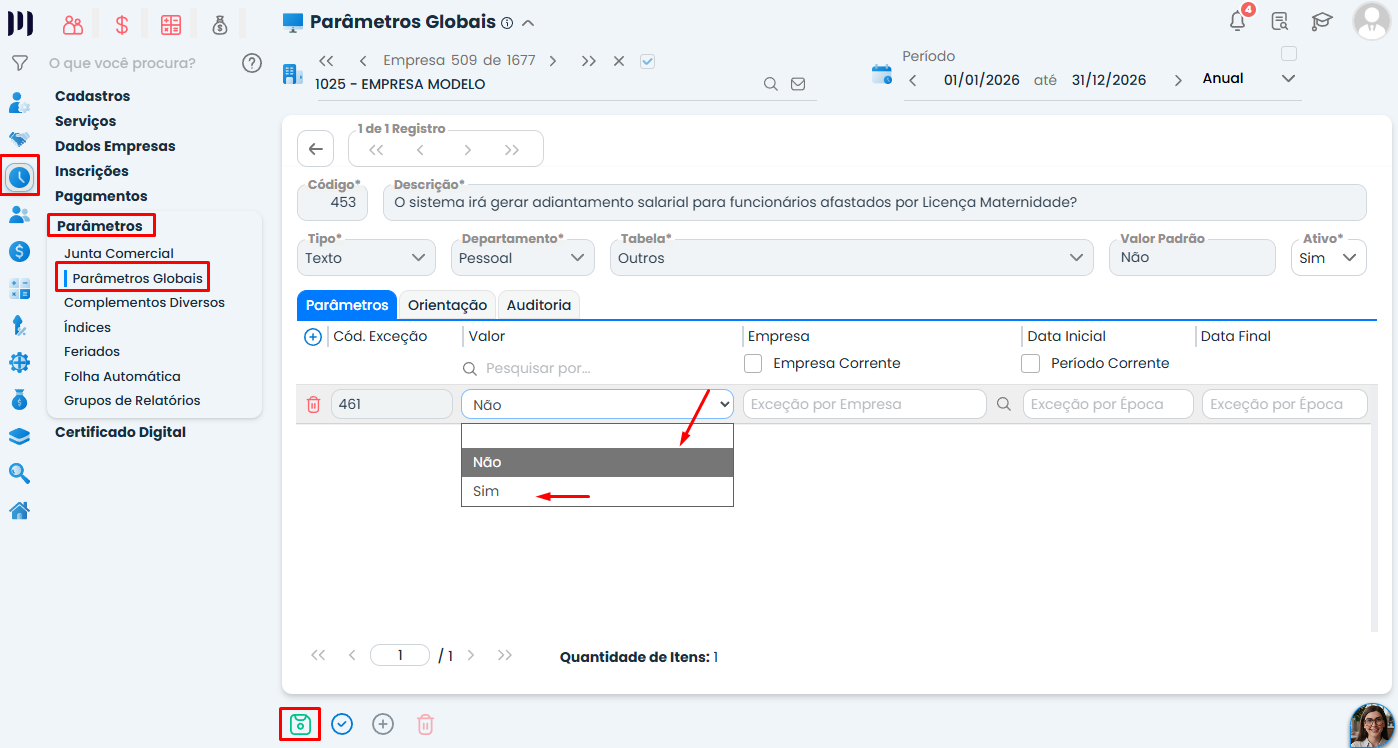Switch to the Orientação tab

pyautogui.click(x=447, y=305)
